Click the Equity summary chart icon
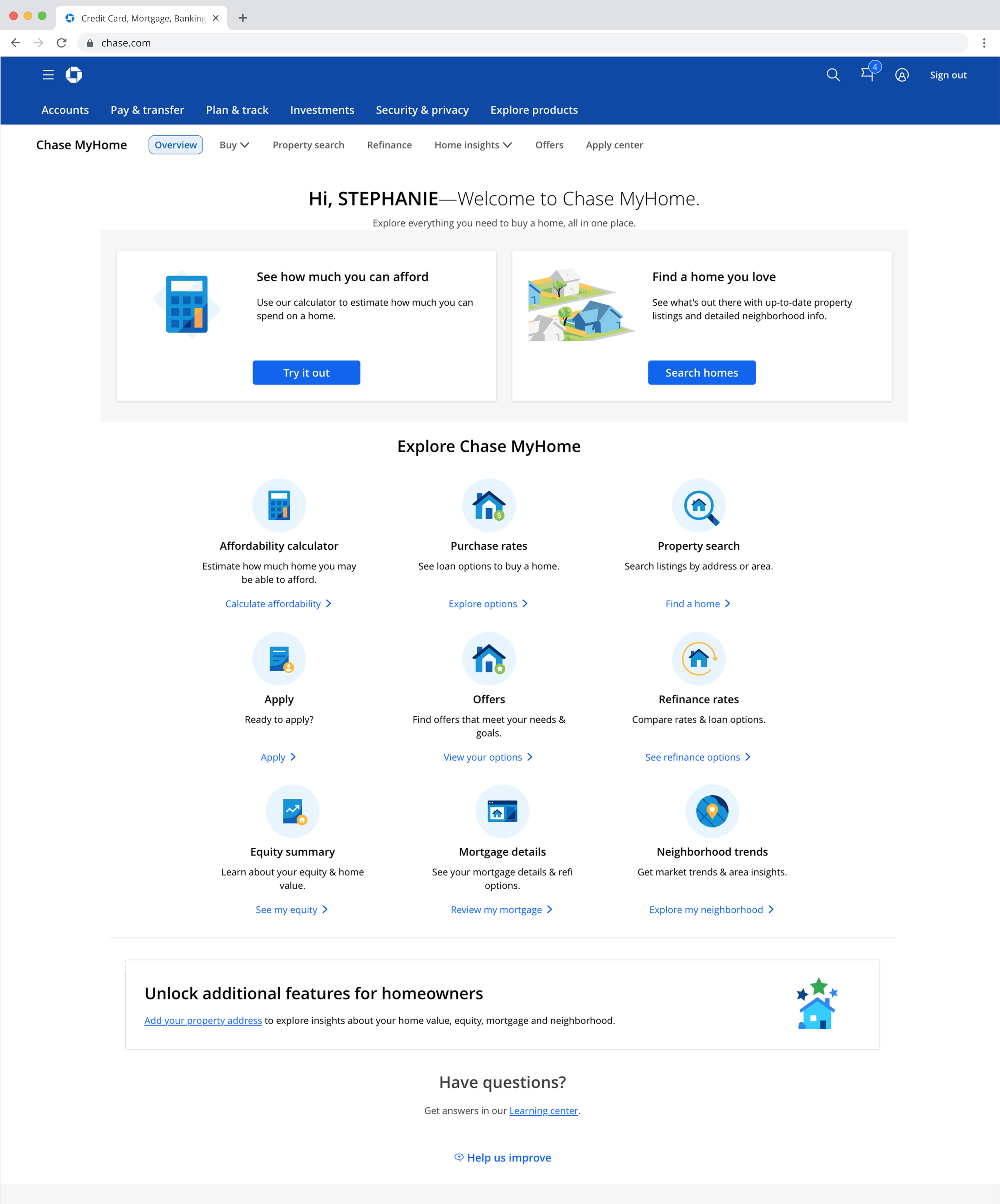Screen dimensions: 1000x1204 coord(292,811)
